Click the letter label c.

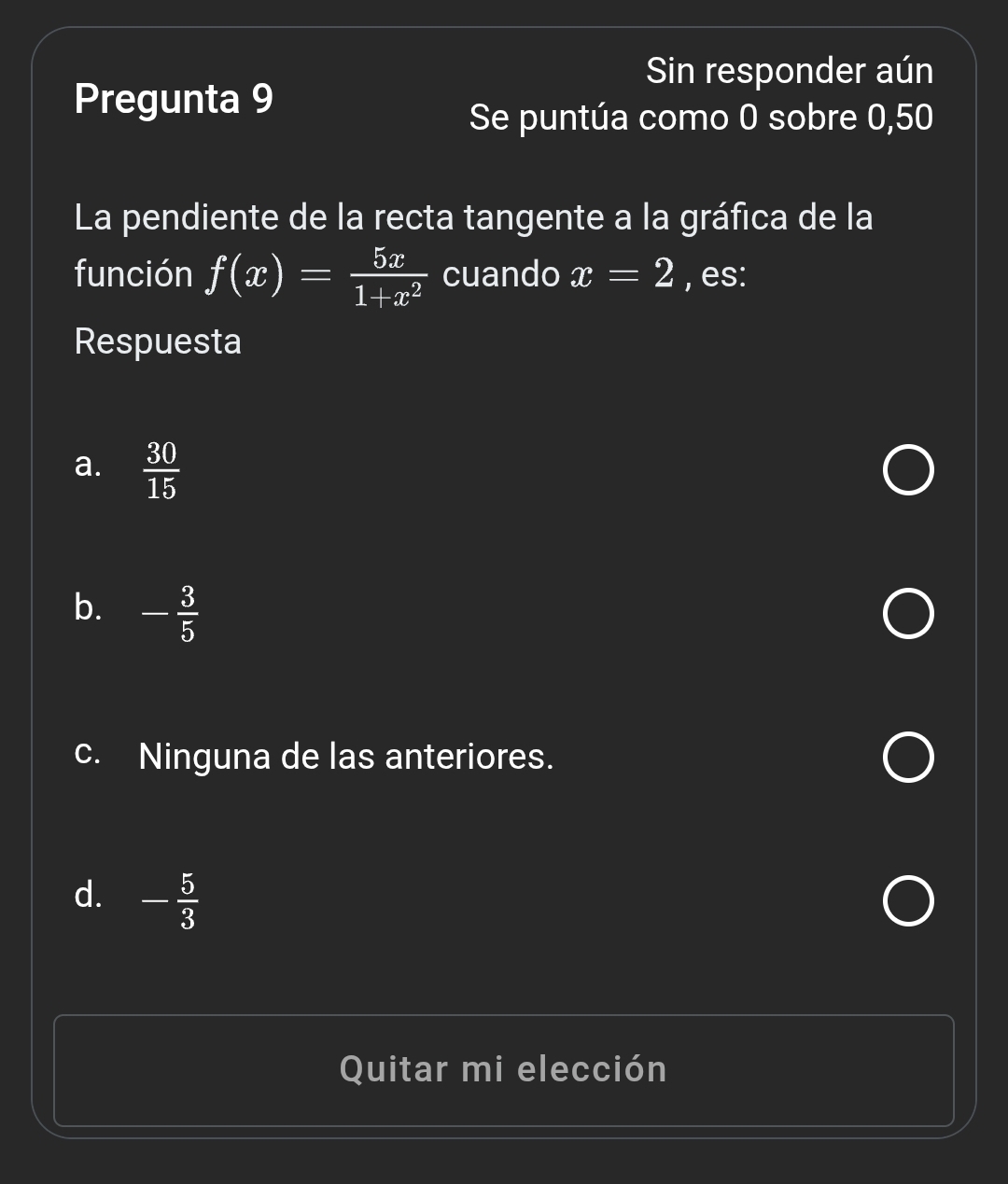[x=87, y=752]
